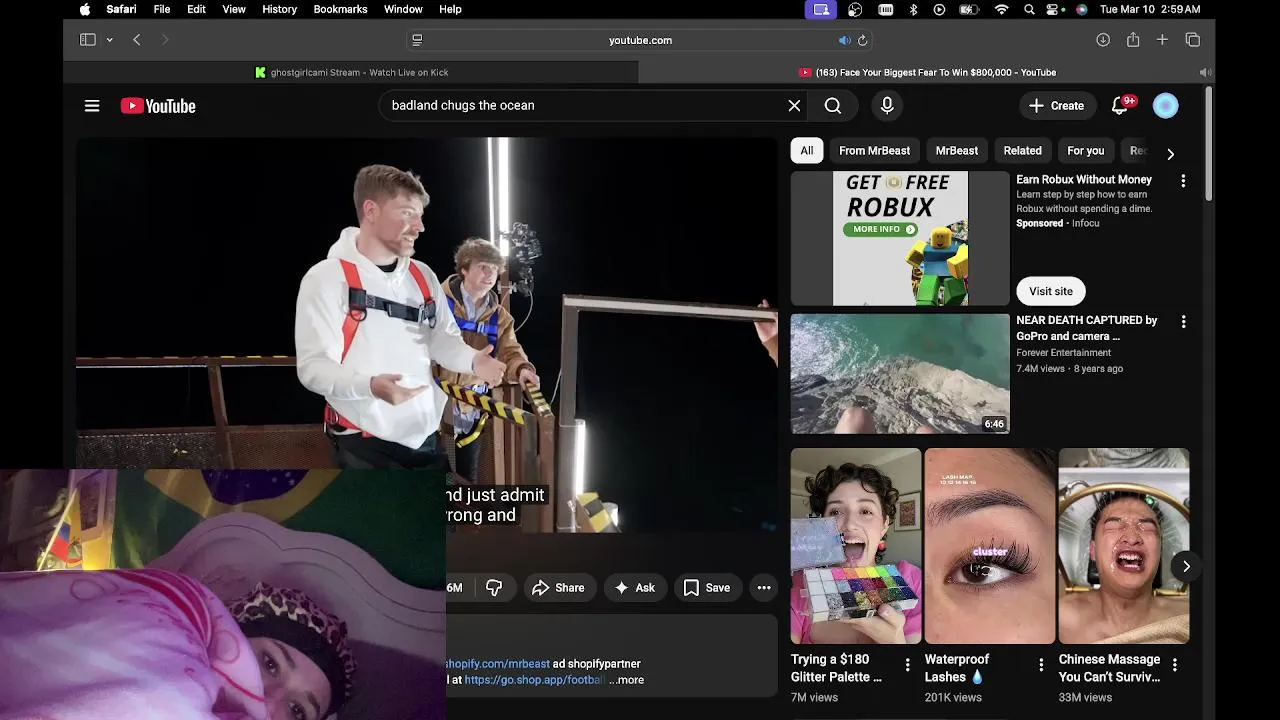
Task: Open the Window menu
Action: coord(403,9)
